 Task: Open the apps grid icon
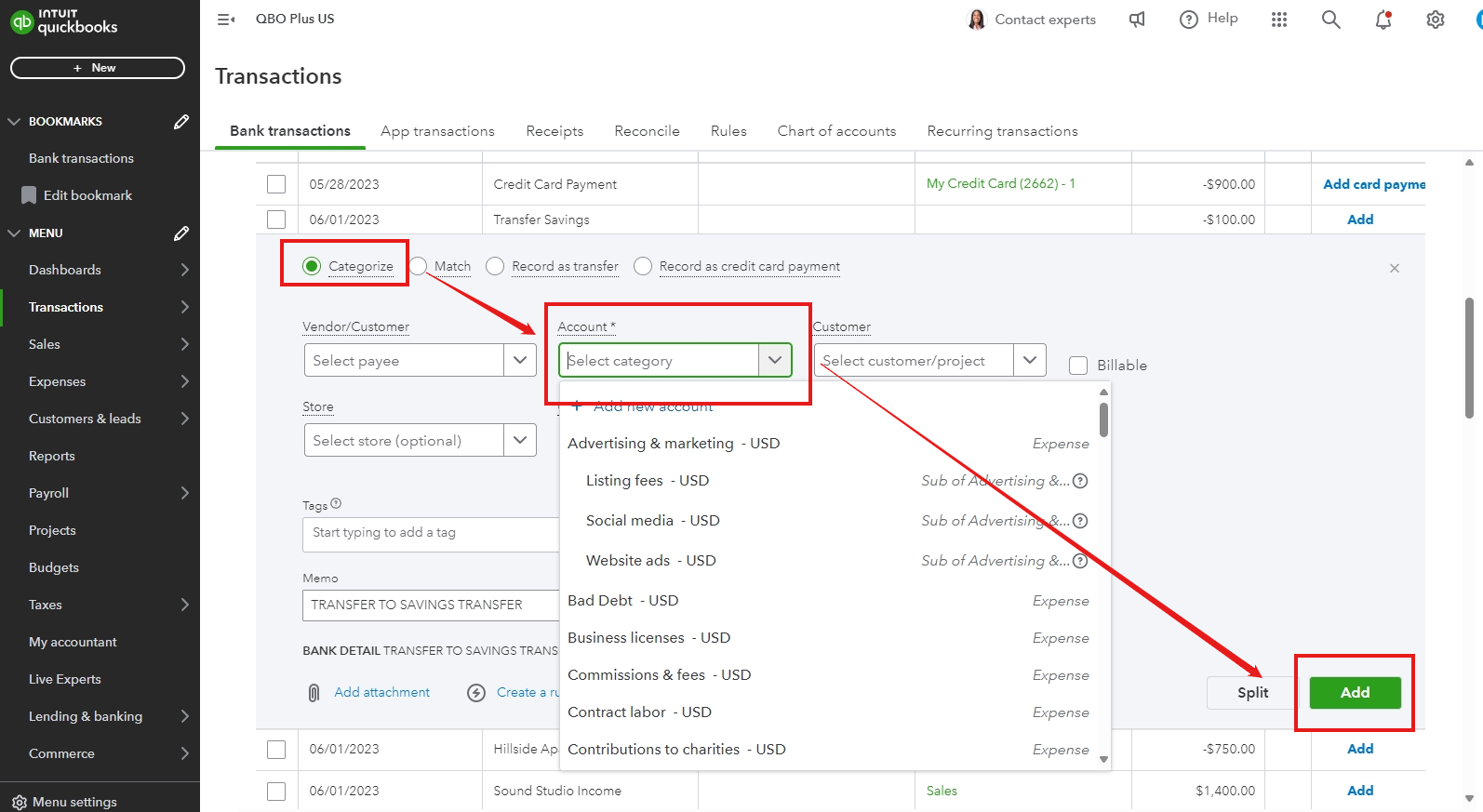1279,20
